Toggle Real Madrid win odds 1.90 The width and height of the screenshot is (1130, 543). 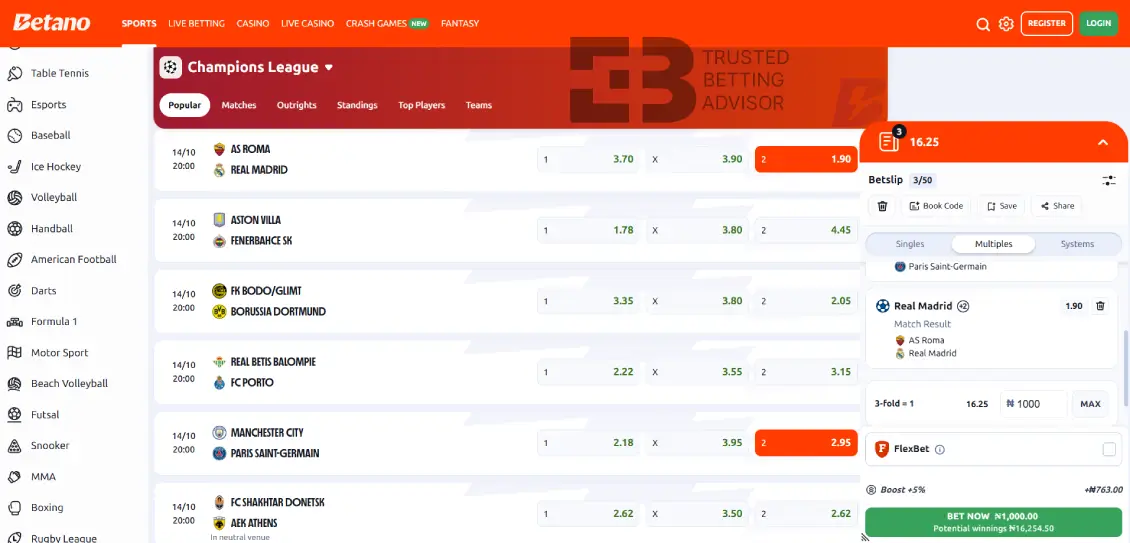click(x=806, y=159)
